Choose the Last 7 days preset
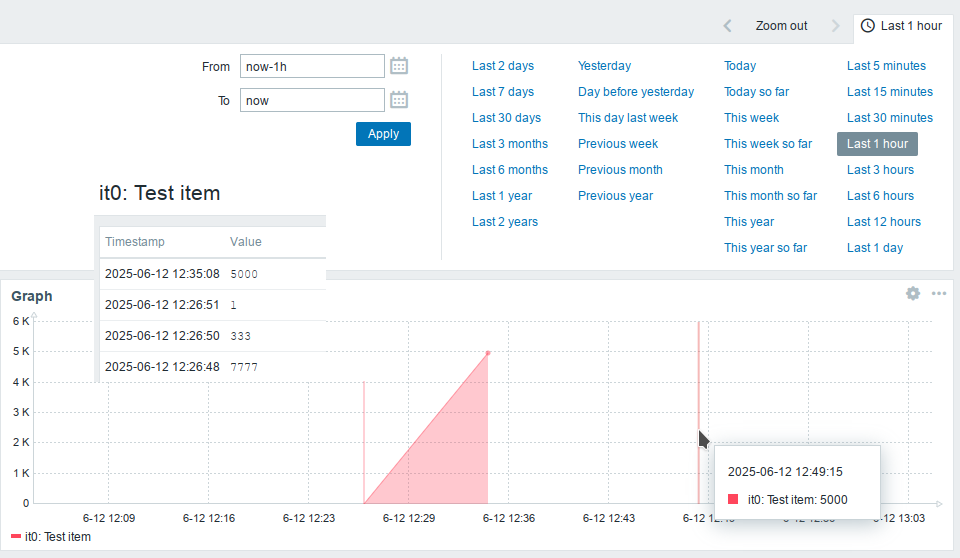 click(503, 92)
